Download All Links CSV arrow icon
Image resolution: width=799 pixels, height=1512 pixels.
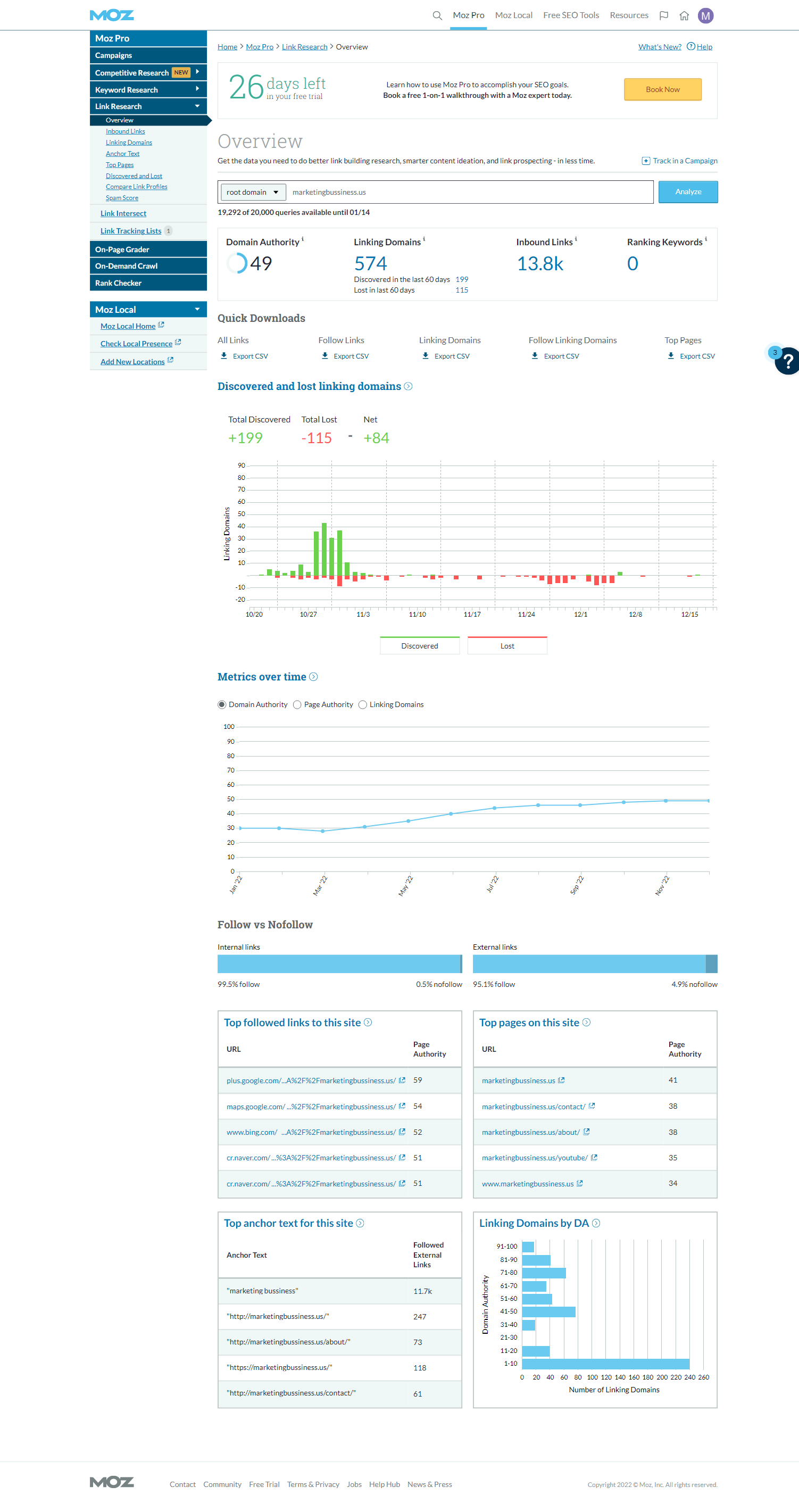coord(223,356)
